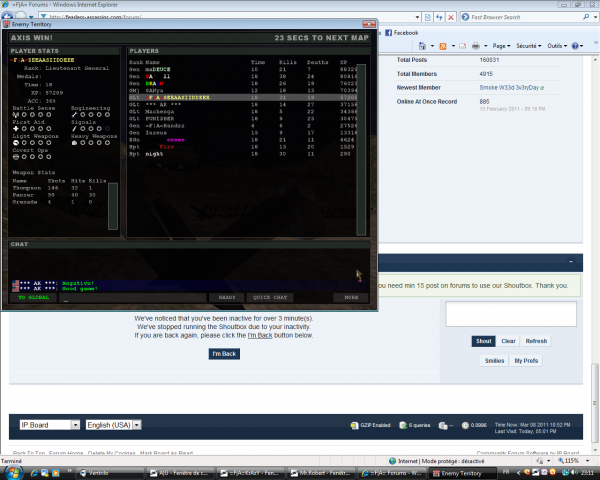
Task: Click the MORE button in Enemy Territory
Action: pos(351,297)
